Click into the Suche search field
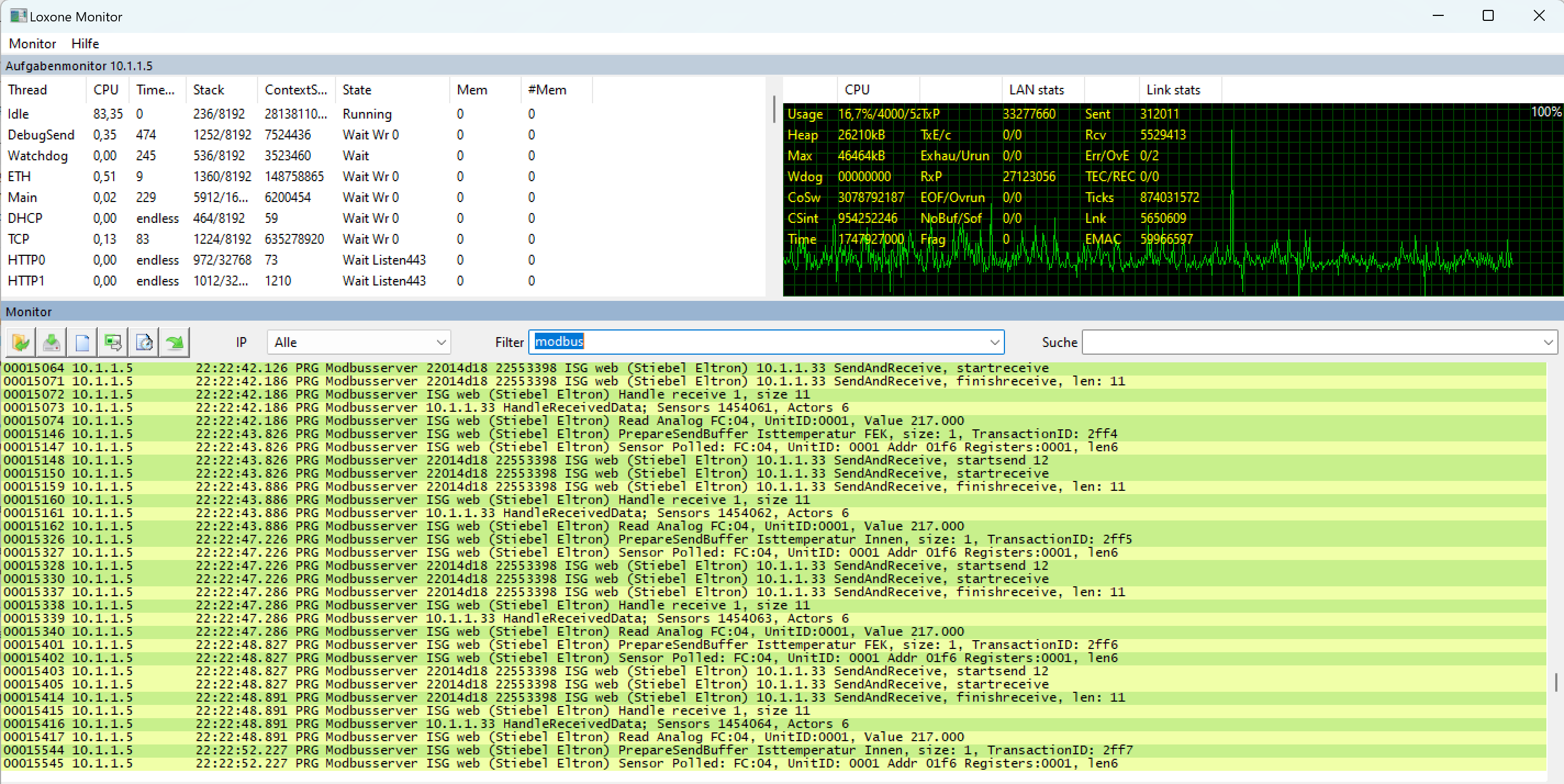Image resolution: width=1564 pixels, height=784 pixels. 1311,342
